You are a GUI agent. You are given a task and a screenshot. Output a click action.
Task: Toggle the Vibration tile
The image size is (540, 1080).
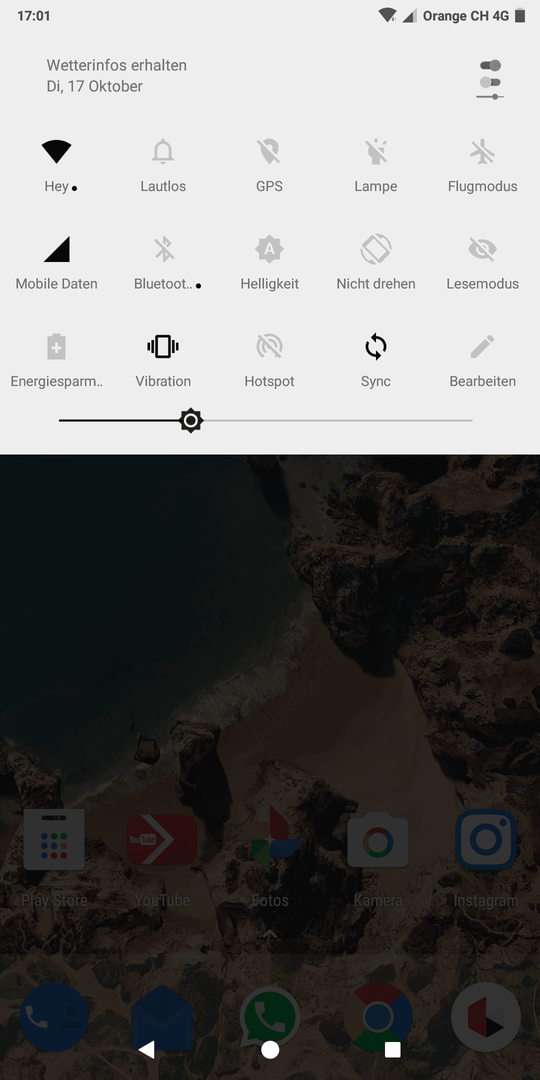(163, 346)
